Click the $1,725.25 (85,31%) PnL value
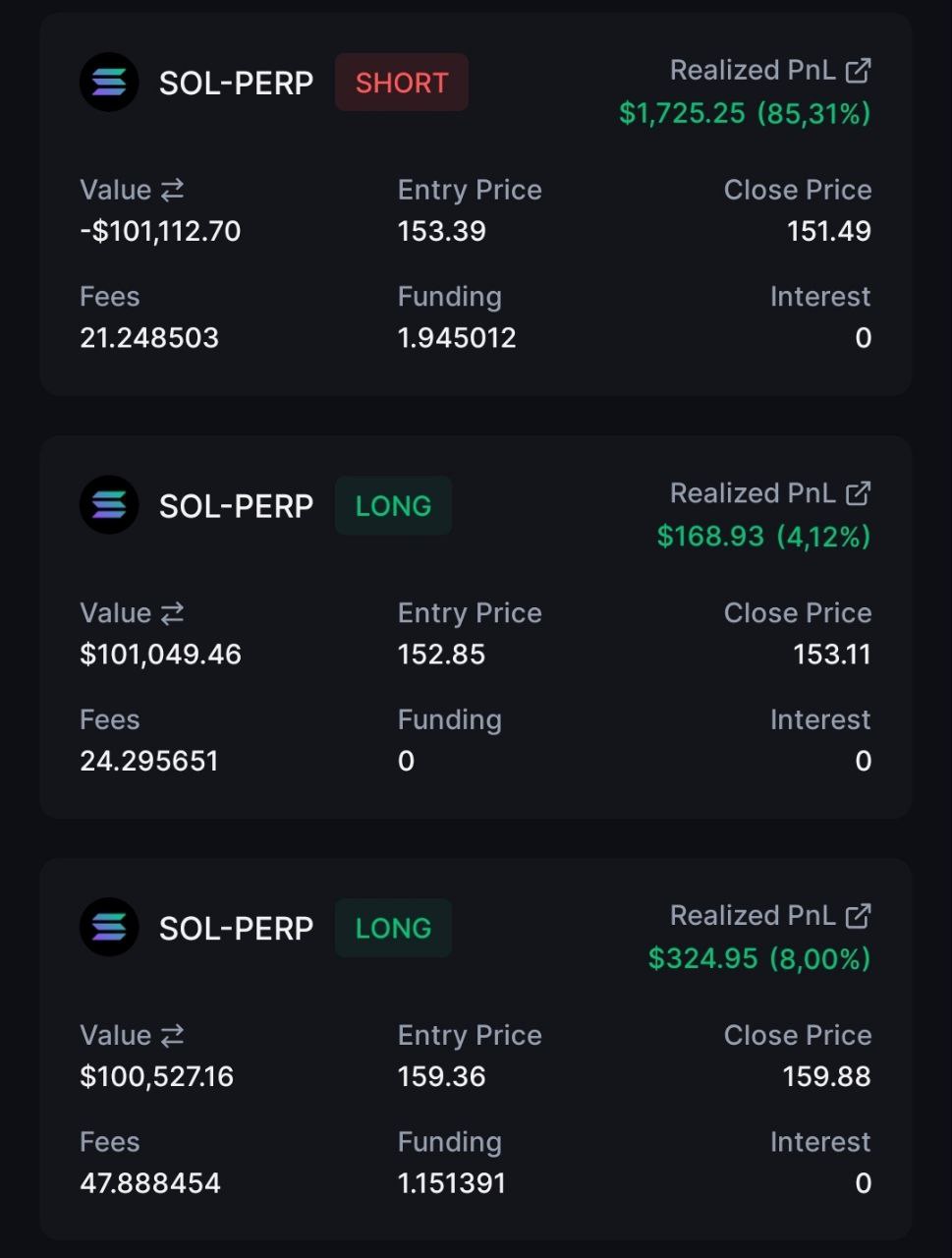 (x=745, y=114)
